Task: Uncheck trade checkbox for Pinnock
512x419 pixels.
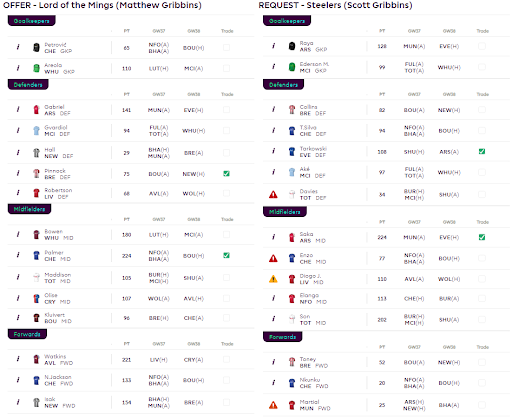Action: (226, 174)
